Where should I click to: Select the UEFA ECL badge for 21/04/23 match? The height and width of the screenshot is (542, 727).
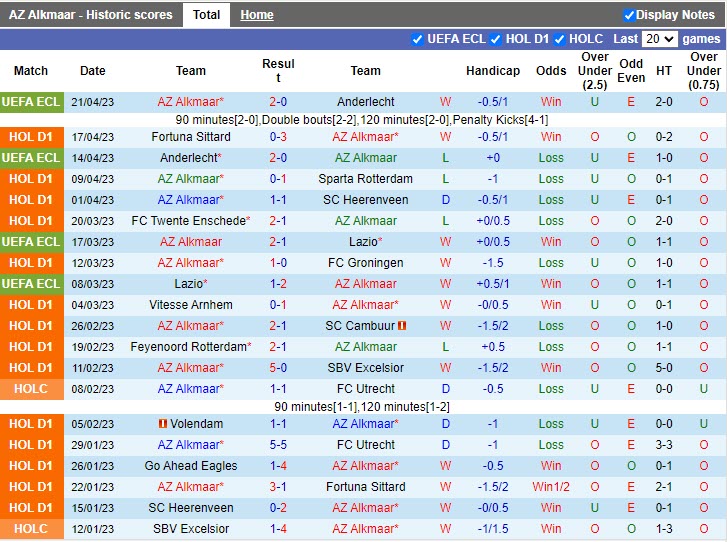31,102
